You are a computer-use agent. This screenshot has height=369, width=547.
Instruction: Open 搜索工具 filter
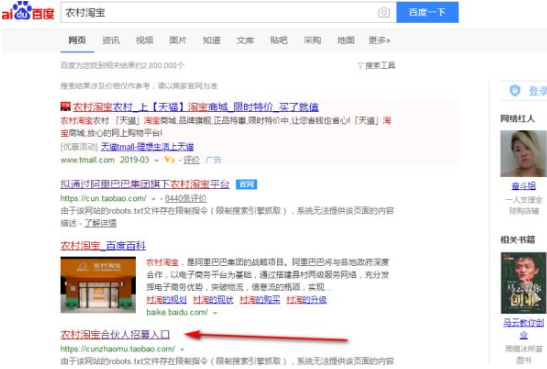(x=376, y=65)
